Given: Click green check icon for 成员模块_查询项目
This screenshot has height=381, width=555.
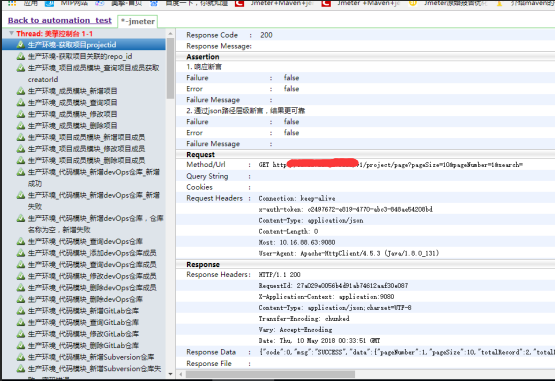Looking at the screenshot, I should point(21,103).
